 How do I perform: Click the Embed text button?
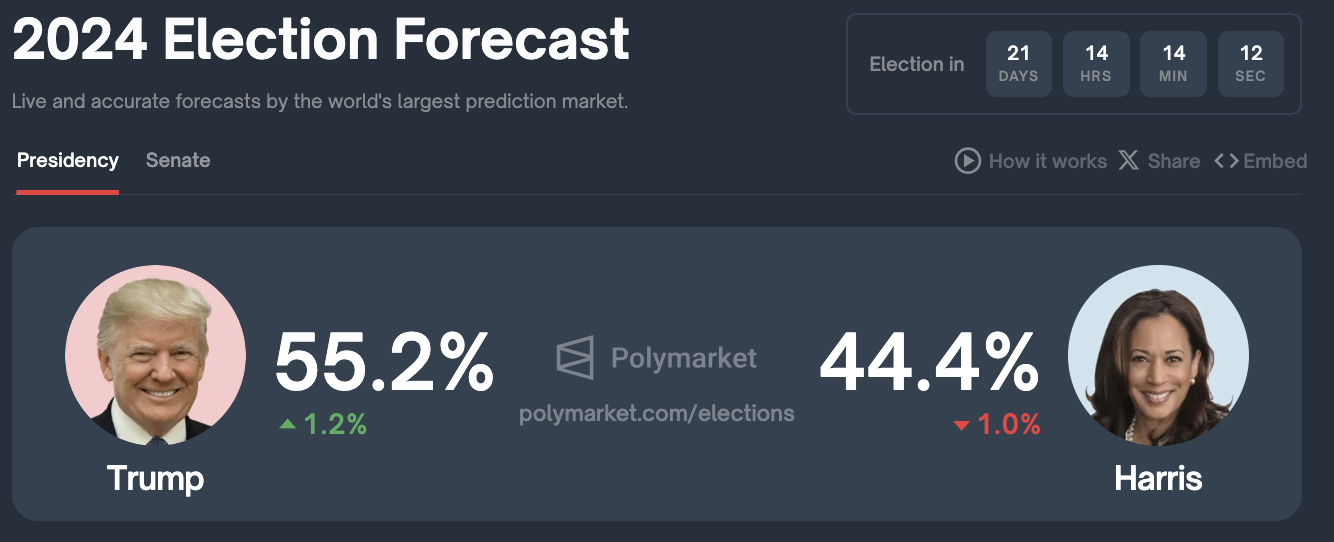click(x=1275, y=161)
